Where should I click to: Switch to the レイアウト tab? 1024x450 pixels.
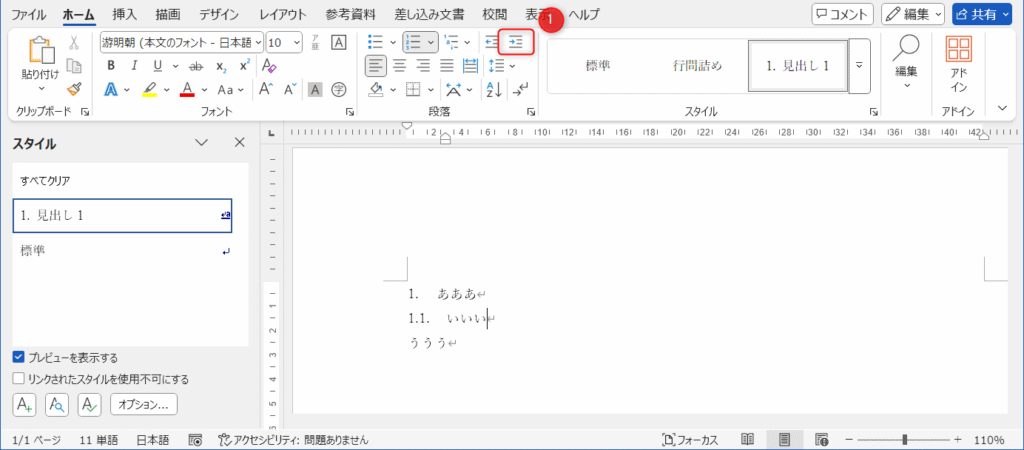click(x=283, y=14)
